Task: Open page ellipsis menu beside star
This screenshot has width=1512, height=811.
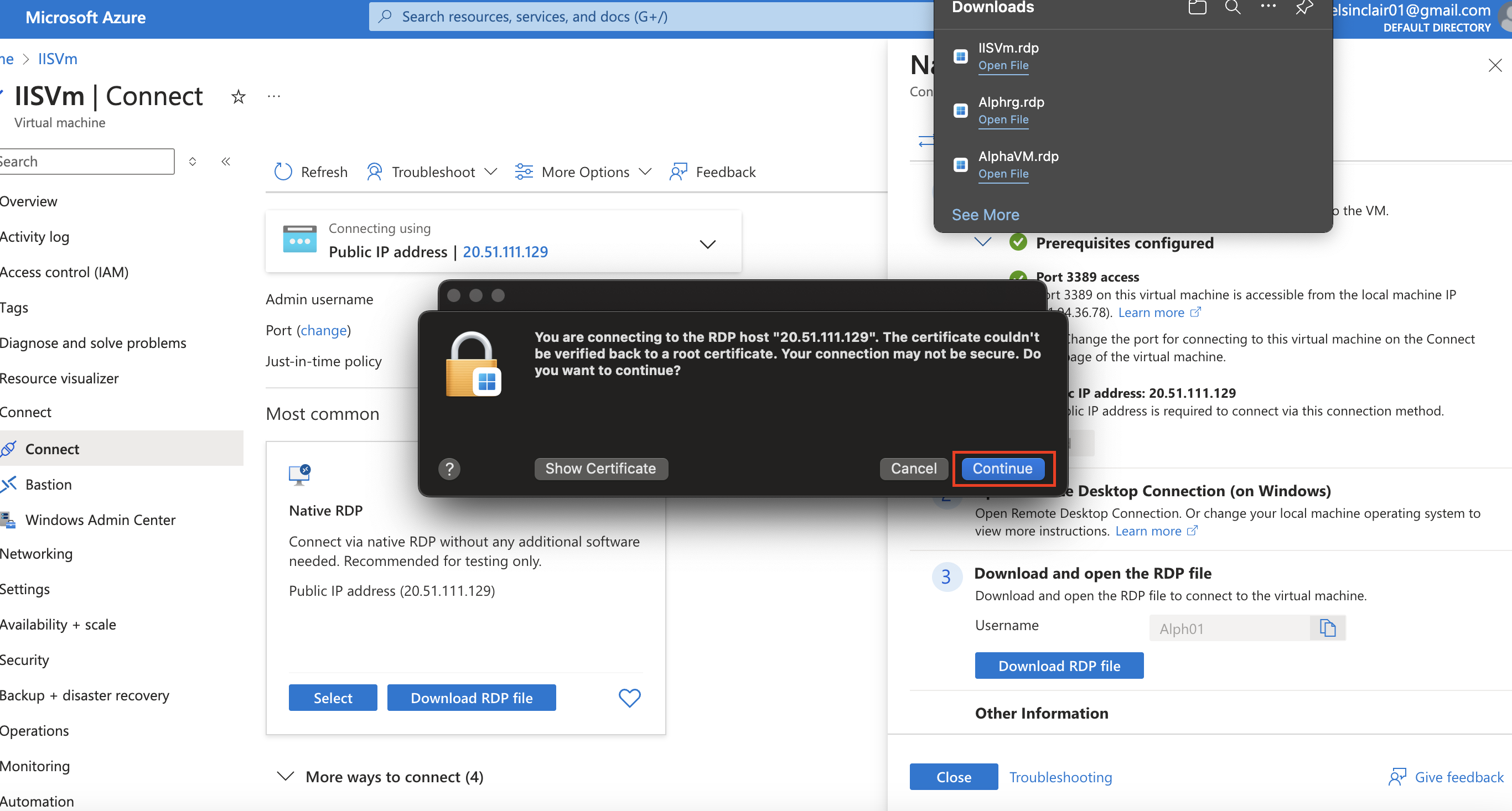Action: click(273, 96)
